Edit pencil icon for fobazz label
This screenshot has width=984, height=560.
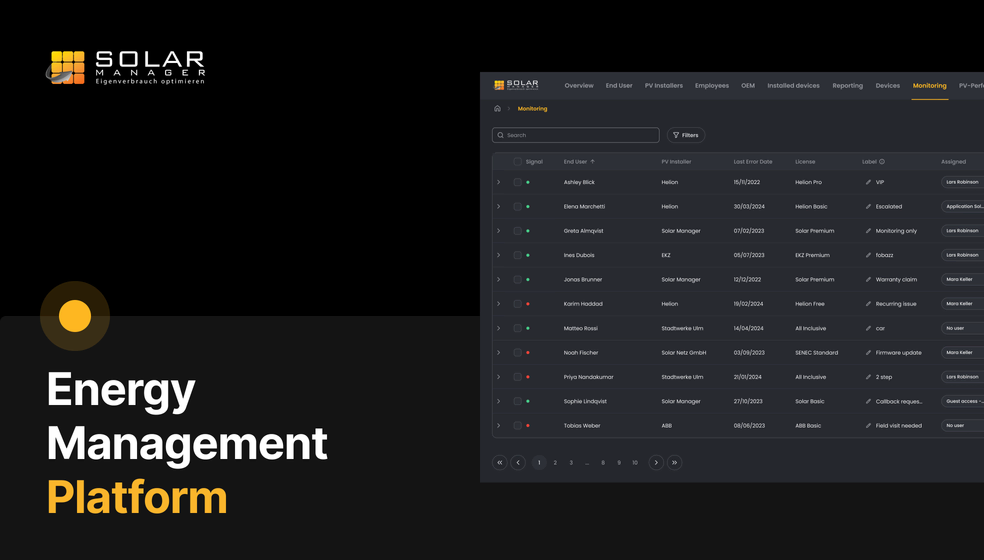(x=869, y=255)
